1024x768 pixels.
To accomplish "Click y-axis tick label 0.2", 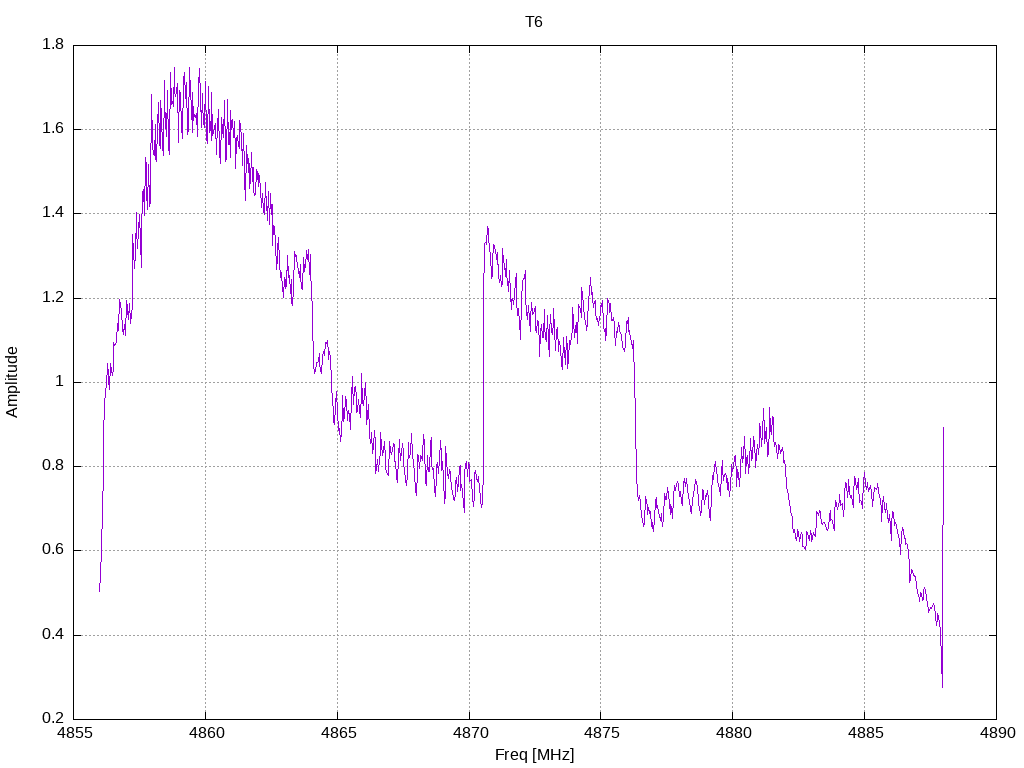I will 53,719.
